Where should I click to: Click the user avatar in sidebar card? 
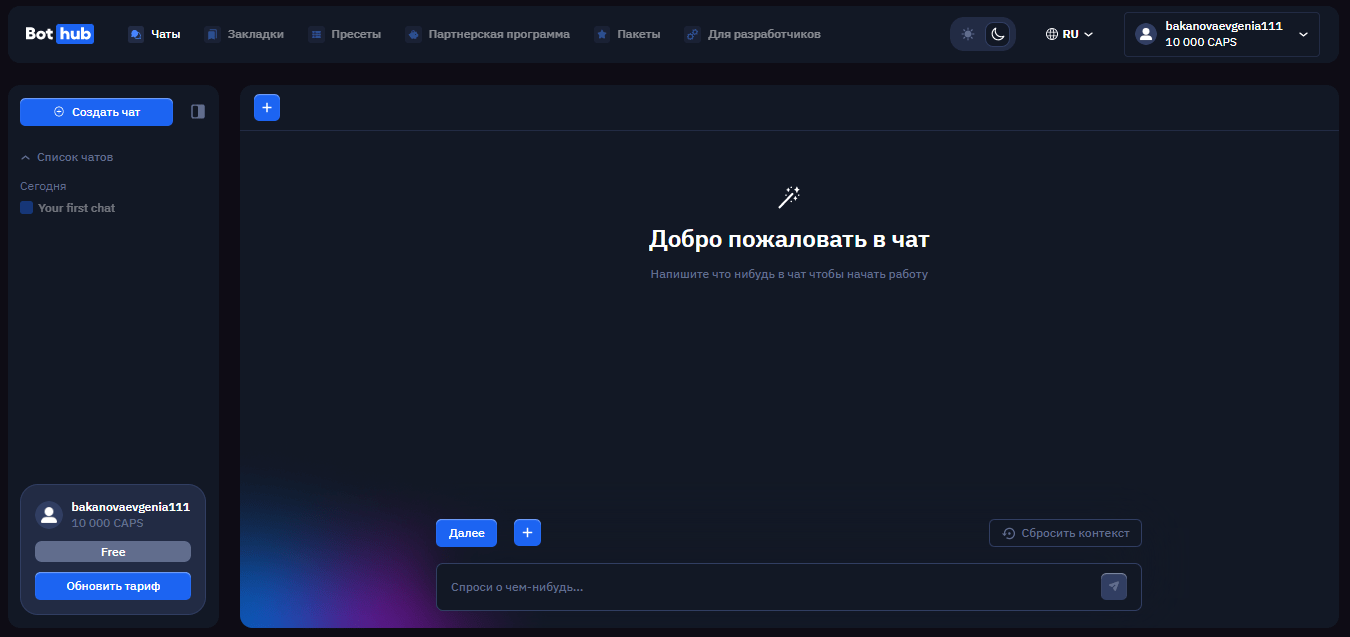pyautogui.click(x=49, y=514)
